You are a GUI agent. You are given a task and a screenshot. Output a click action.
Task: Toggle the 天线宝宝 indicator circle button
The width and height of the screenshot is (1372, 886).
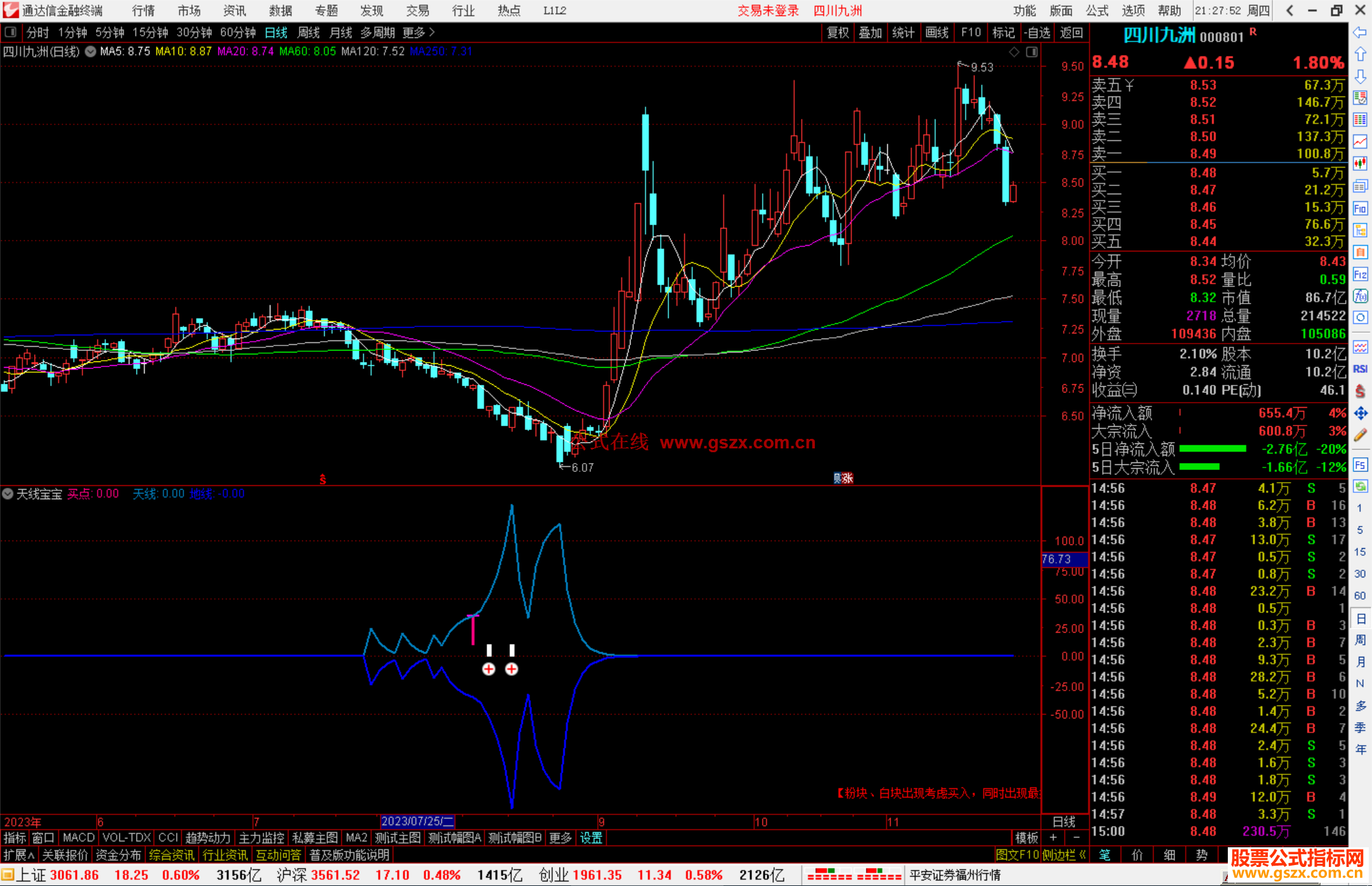point(8,493)
